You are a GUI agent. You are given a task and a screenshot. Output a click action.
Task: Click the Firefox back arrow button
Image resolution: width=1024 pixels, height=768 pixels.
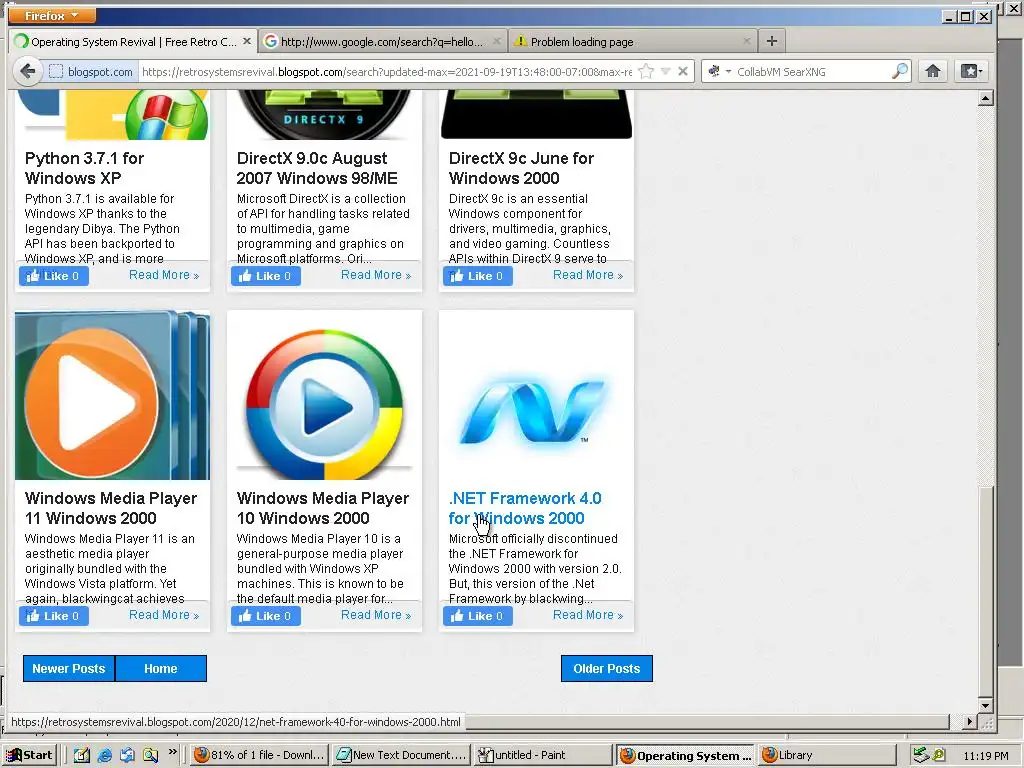[x=27, y=71]
